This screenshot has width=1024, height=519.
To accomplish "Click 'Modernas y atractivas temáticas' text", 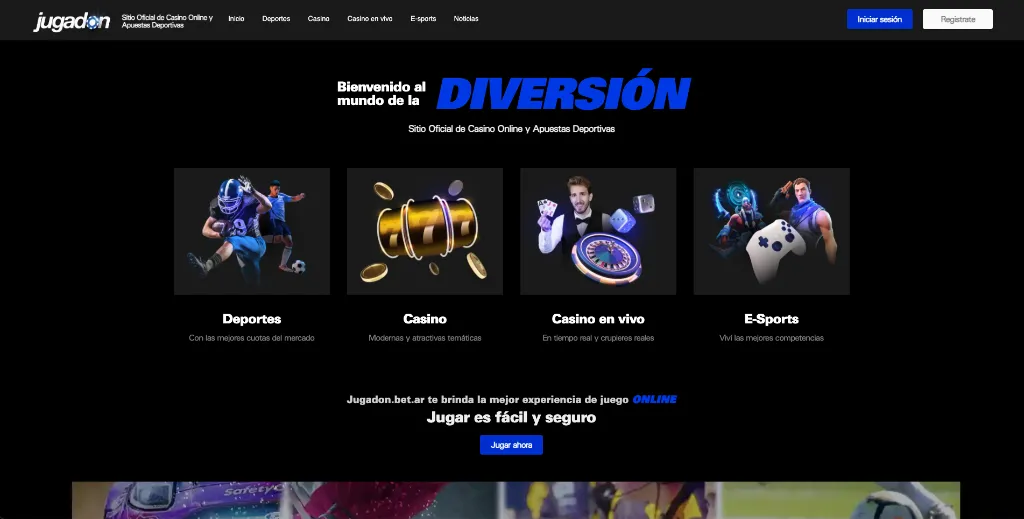I will [x=425, y=338].
